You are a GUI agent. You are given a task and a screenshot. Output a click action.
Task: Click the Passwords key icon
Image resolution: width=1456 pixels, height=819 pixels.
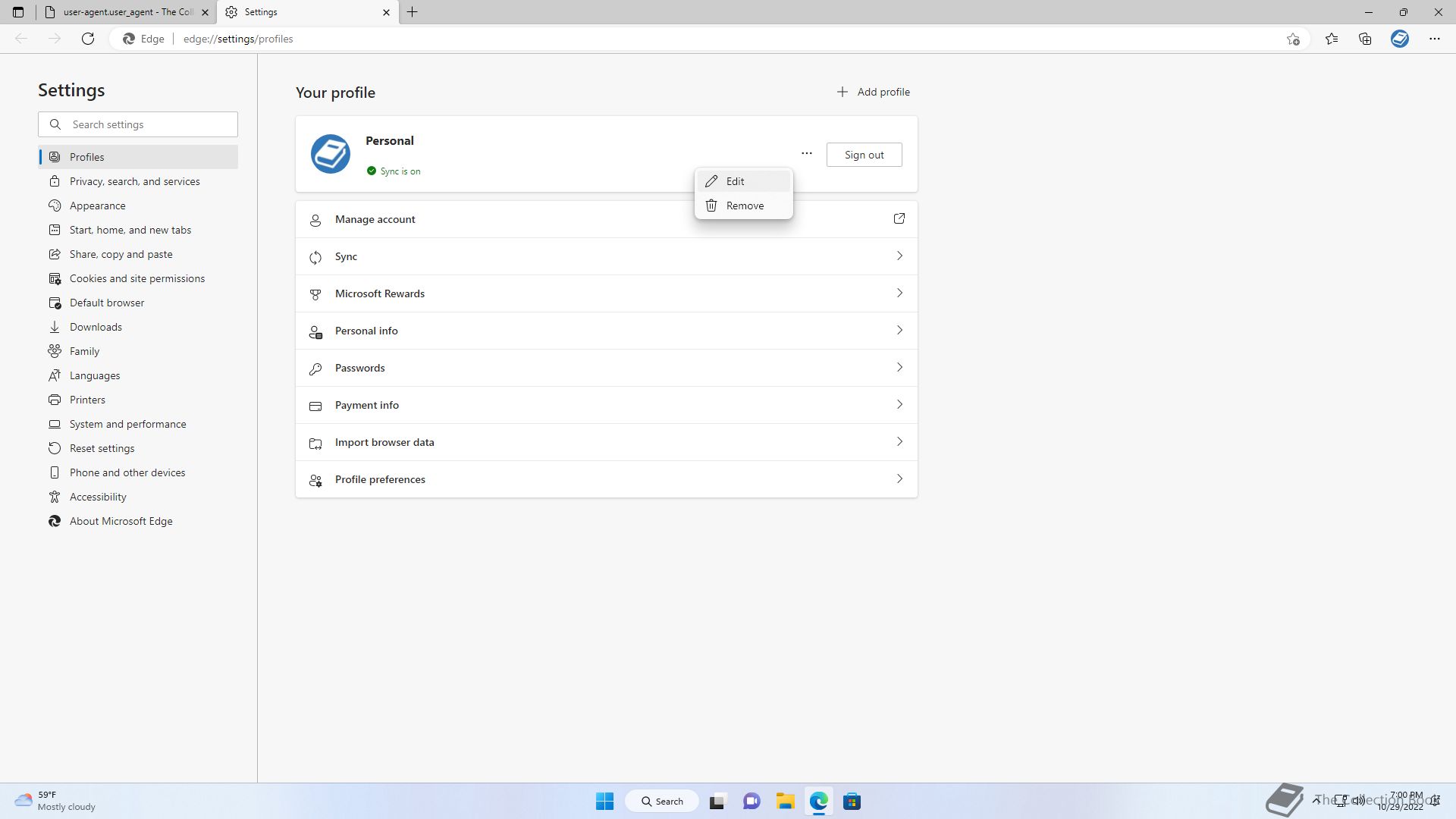point(315,369)
